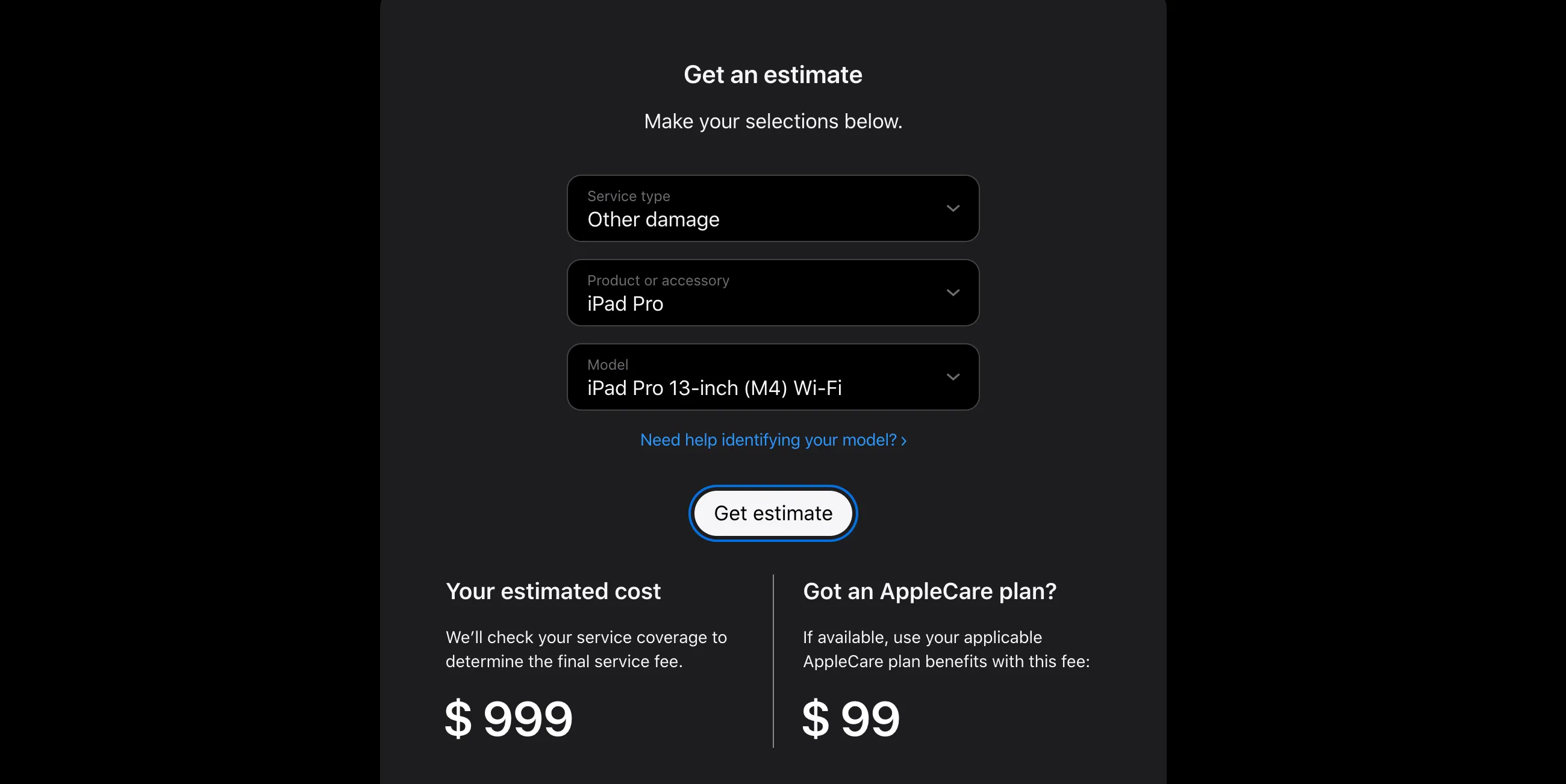Expand the Product or accessory dropdown
Image resolution: width=1566 pixels, height=784 pixels.
(773, 293)
